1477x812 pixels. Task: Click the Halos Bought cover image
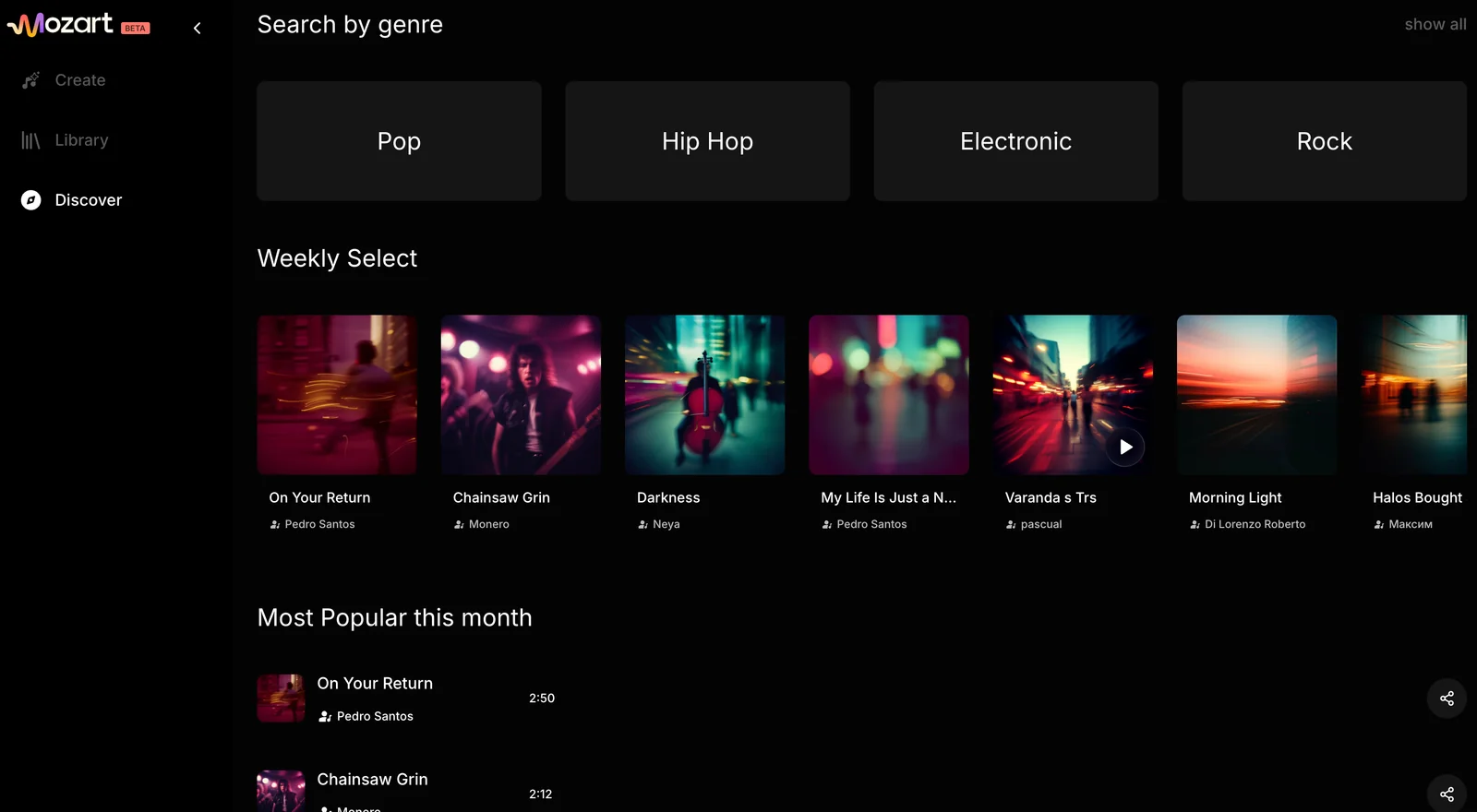[x=1413, y=395]
